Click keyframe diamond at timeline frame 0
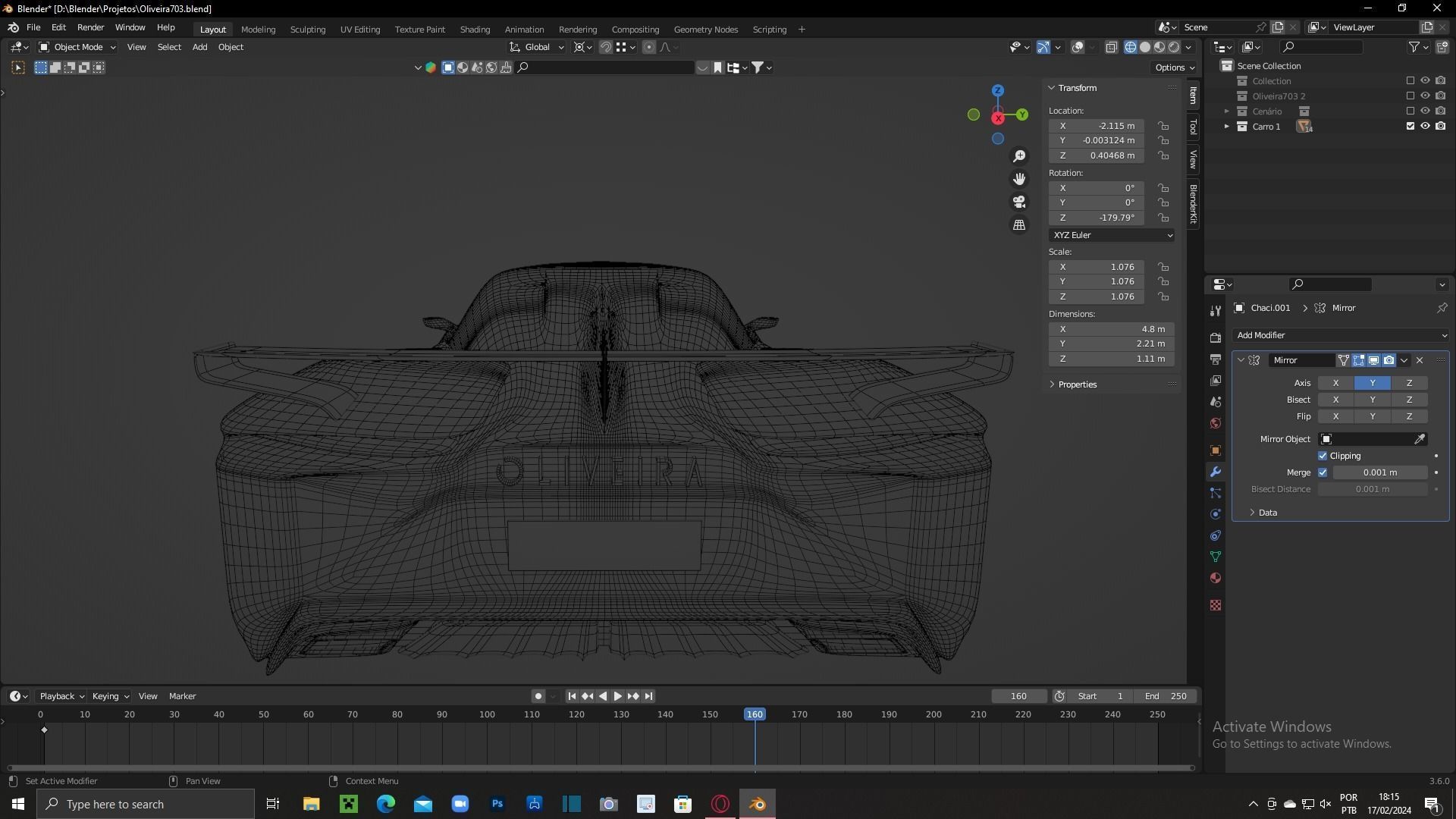1456x819 pixels. coord(44,730)
